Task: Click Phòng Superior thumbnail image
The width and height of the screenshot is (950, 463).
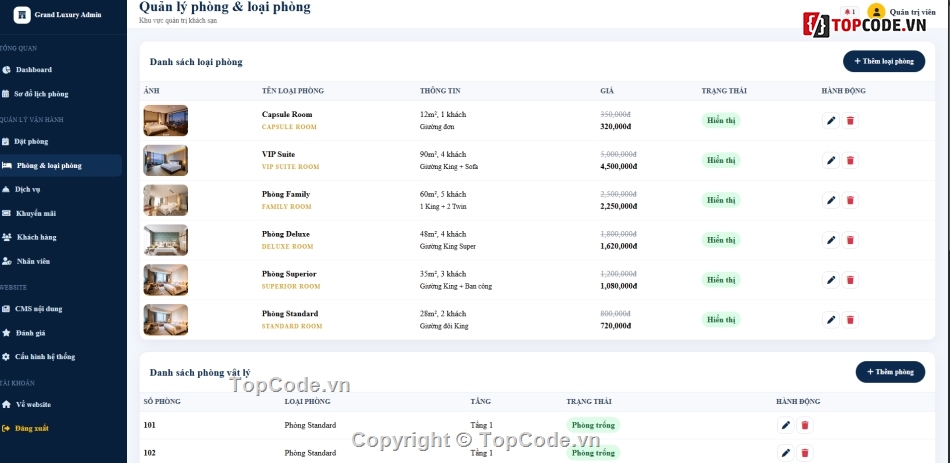Action: [x=165, y=280]
